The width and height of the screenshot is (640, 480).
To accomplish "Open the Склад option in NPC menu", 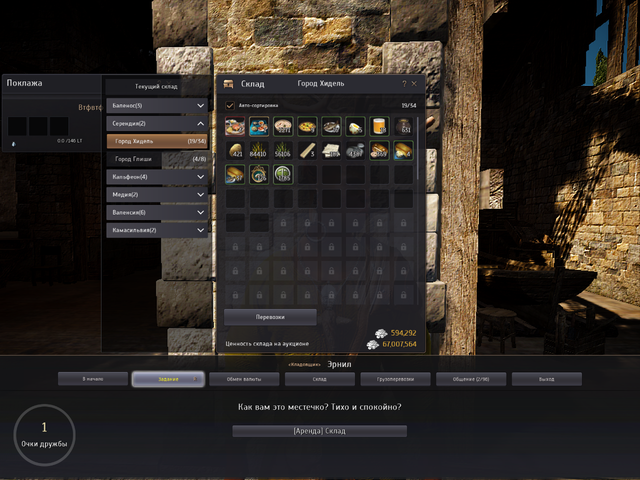I will (320, 379).
